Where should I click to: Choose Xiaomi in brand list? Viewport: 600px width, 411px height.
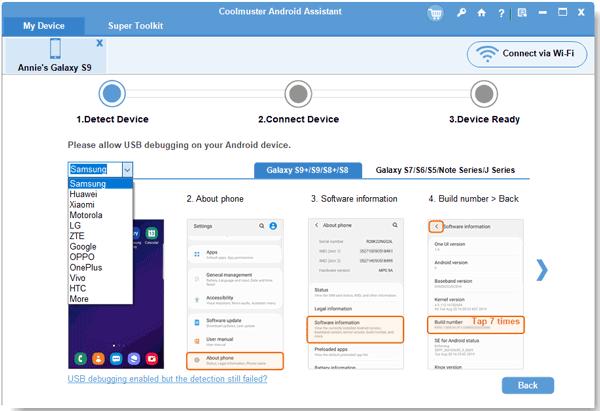pos(100,205)
